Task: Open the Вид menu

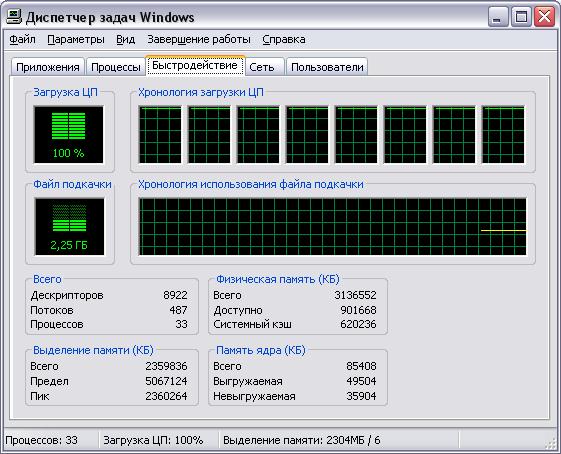Action: coord(126,39)
